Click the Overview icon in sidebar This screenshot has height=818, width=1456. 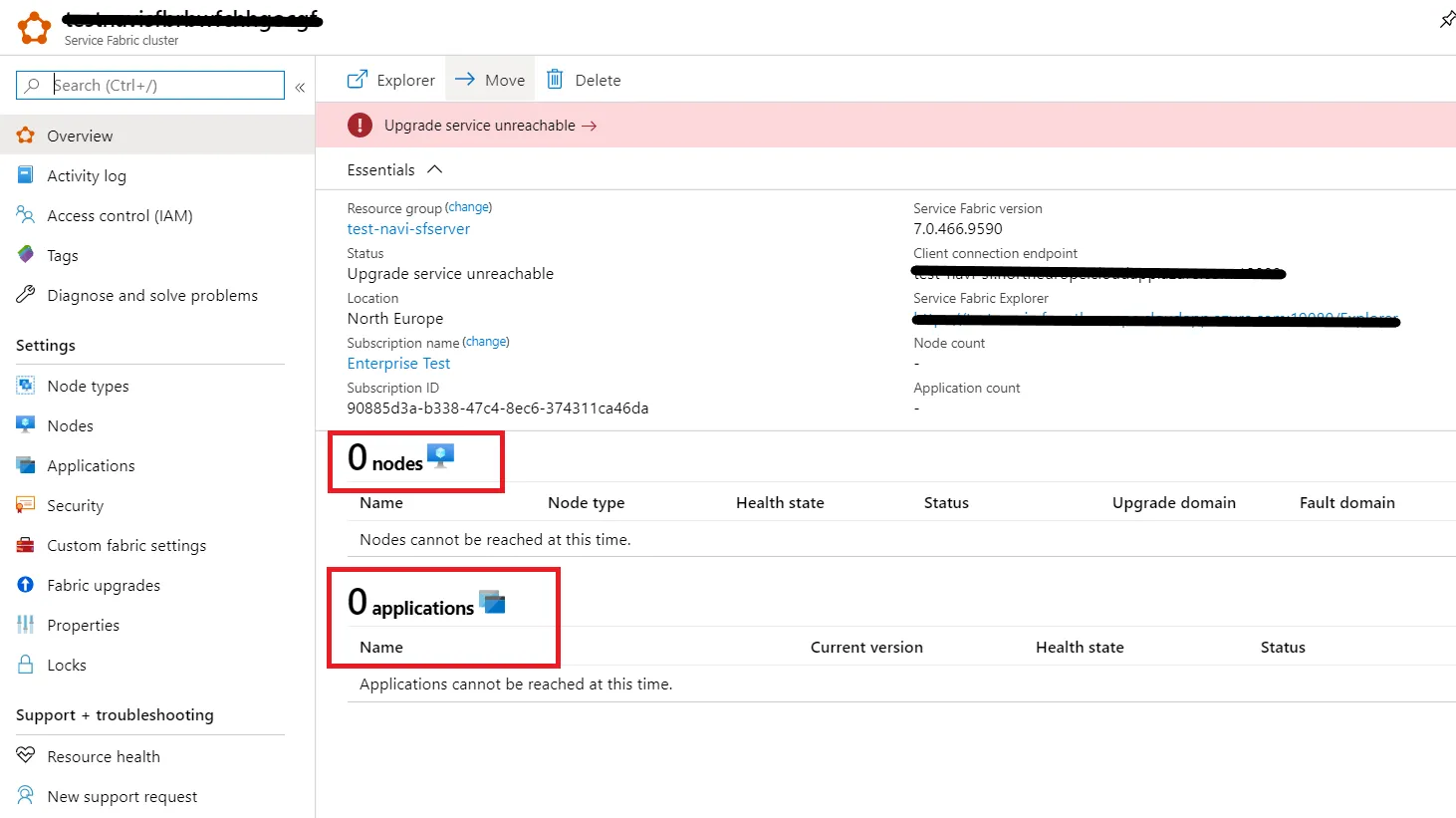(26, 136)
